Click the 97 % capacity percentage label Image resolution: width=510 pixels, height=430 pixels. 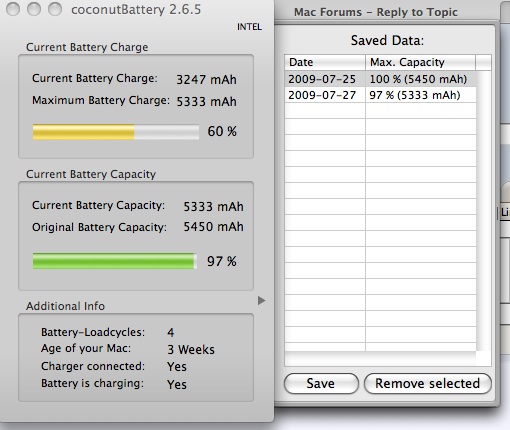[222, 261]
